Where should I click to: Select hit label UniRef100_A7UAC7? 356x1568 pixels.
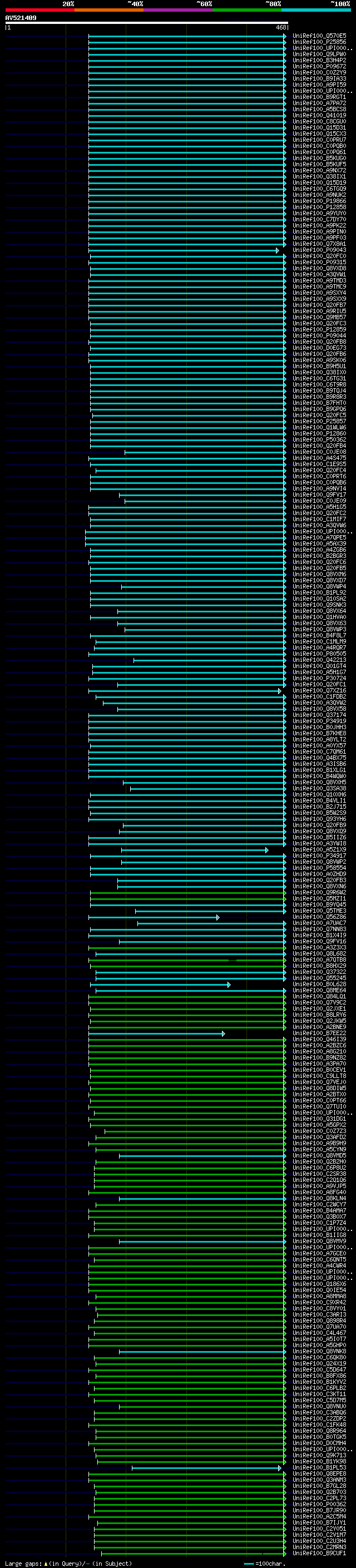(319, 923)
